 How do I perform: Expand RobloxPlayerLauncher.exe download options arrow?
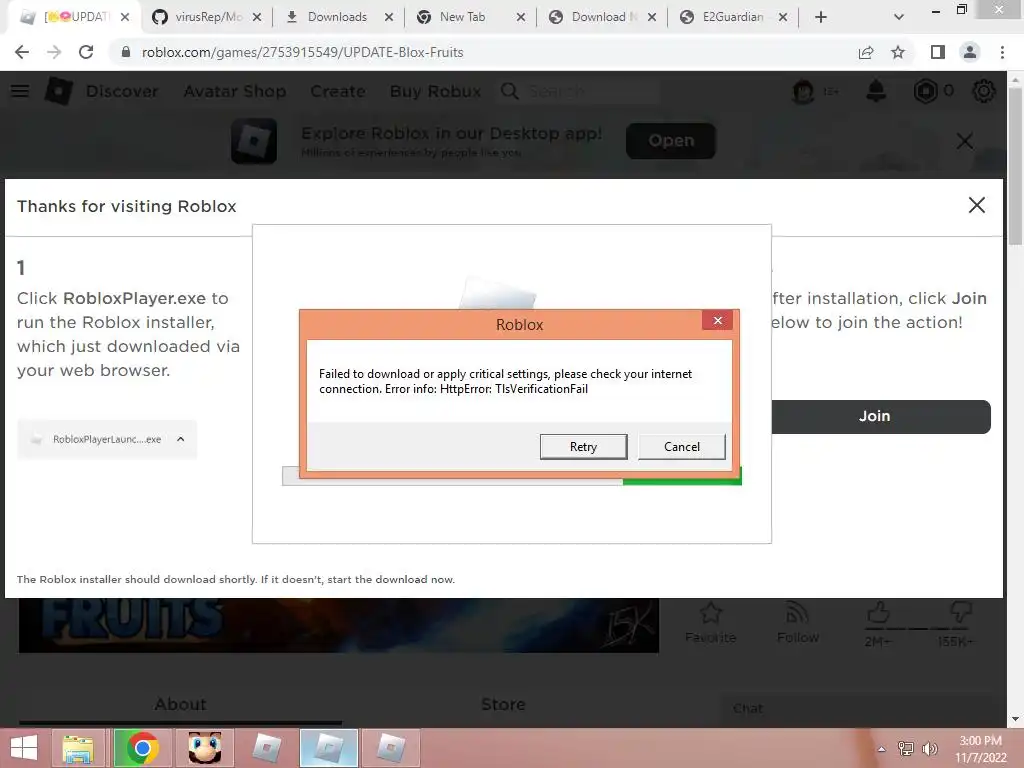[181, 439]
